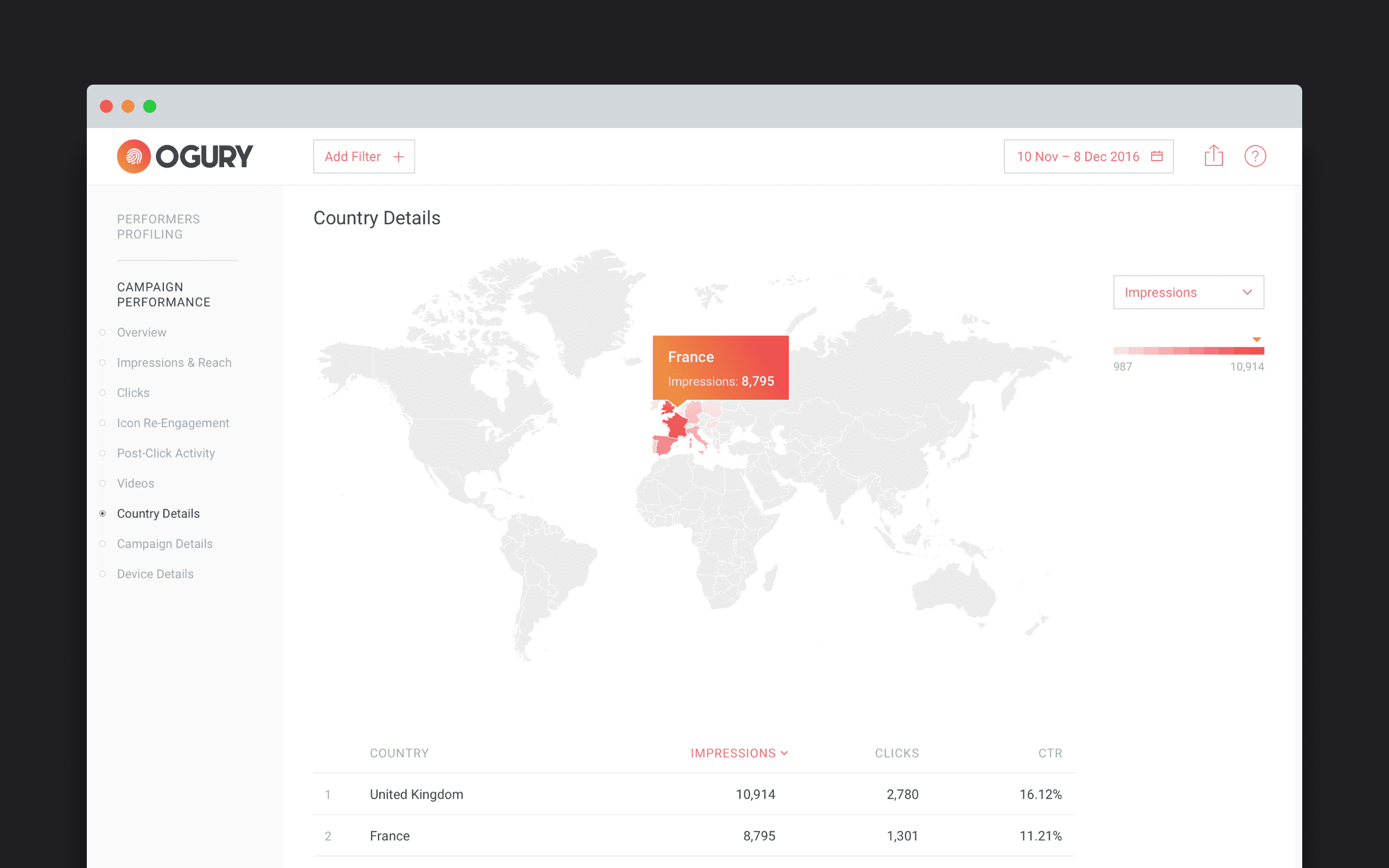This screenshot has height=868, width=1389.
Task: Click the Country Details page heading
Action: 377,218
